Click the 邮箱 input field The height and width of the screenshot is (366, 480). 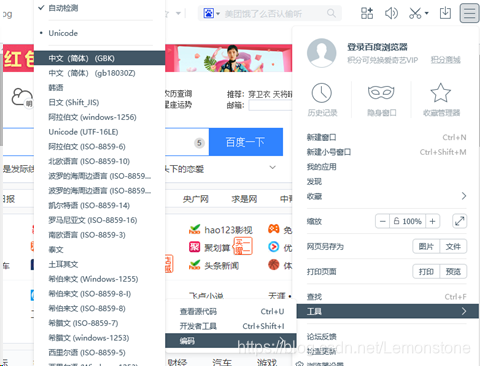click(x=270, y=105)
